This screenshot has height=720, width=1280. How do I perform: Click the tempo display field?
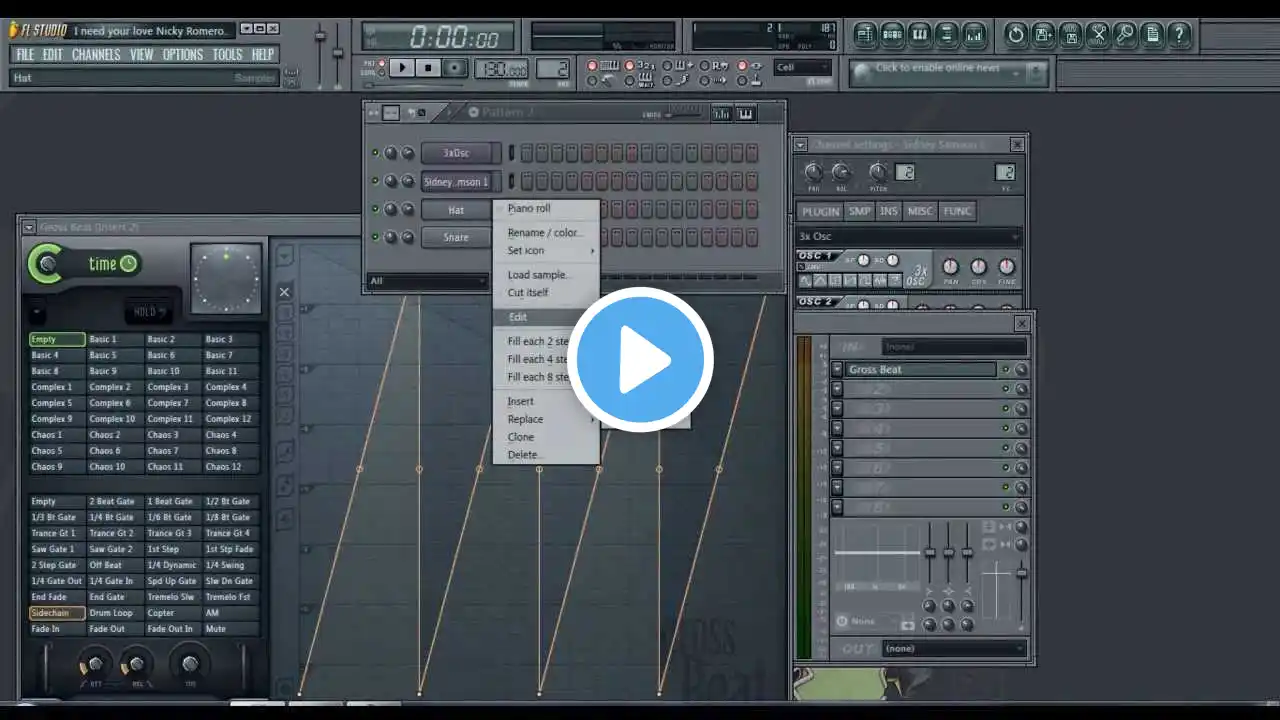pos(502,69)
